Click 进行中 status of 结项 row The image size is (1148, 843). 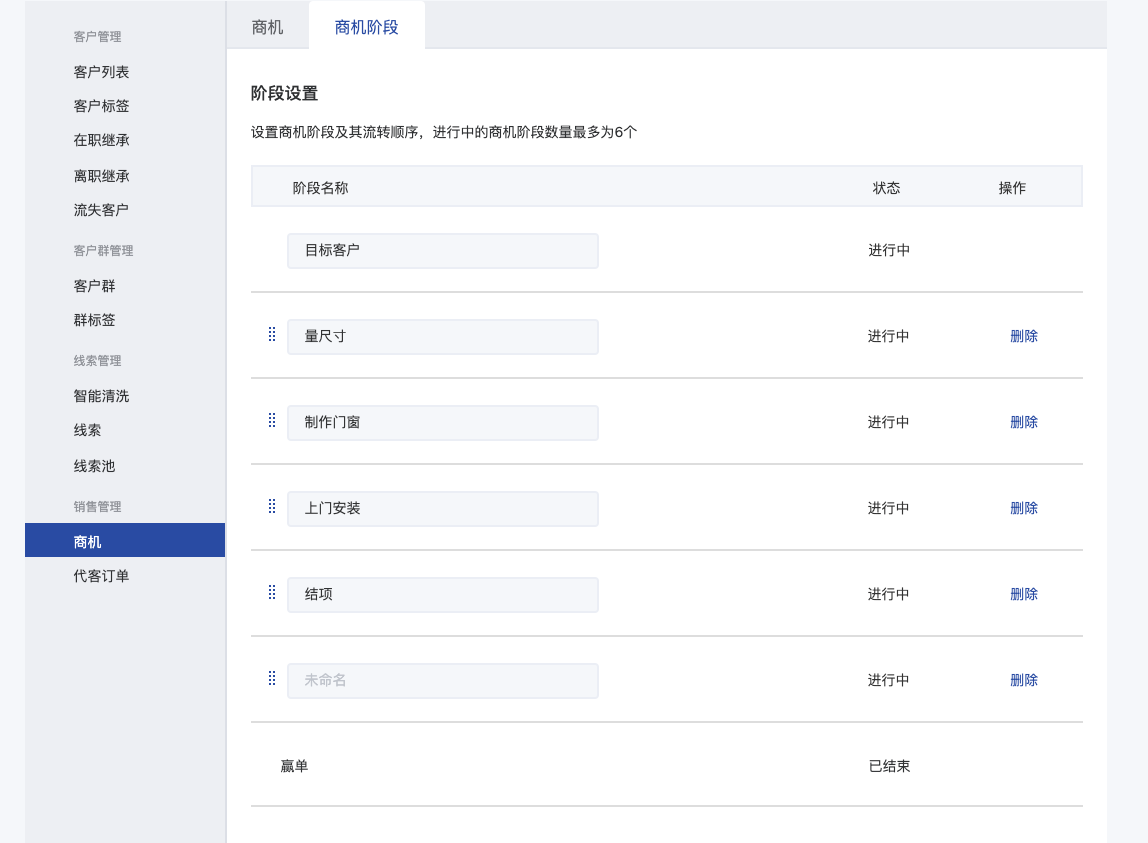pos(888,594)
